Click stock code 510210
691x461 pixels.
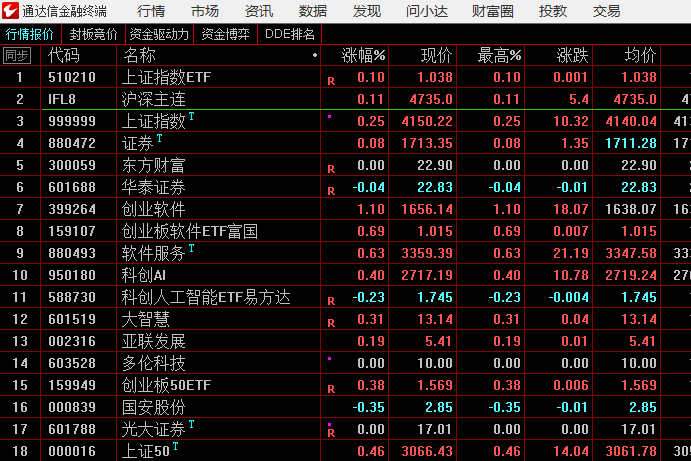click(72, 78)
